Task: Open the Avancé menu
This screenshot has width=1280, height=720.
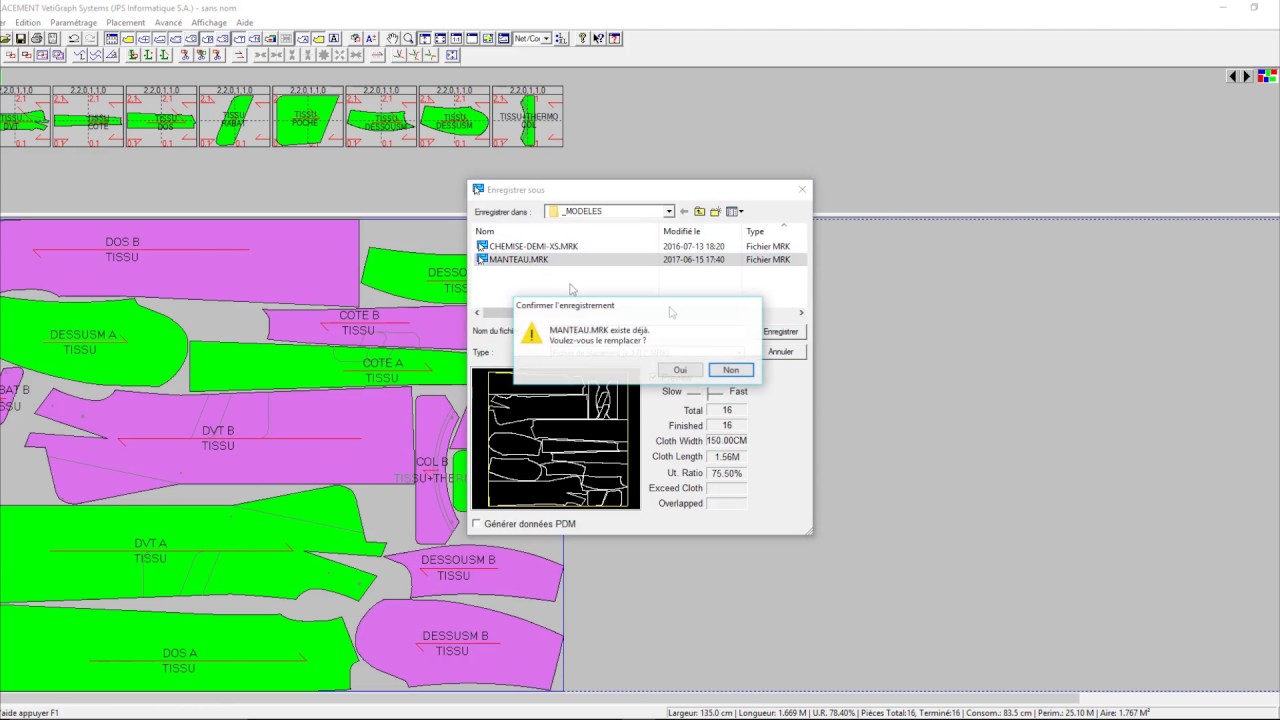Action: [x=168, y=22]
